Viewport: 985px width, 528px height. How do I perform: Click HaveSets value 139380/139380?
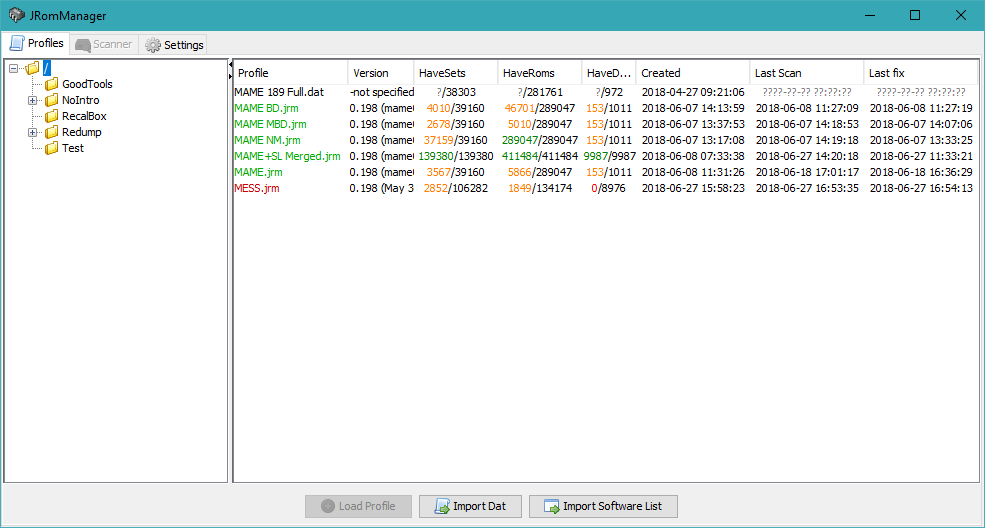pyautogui.click(x=456, y=156)
